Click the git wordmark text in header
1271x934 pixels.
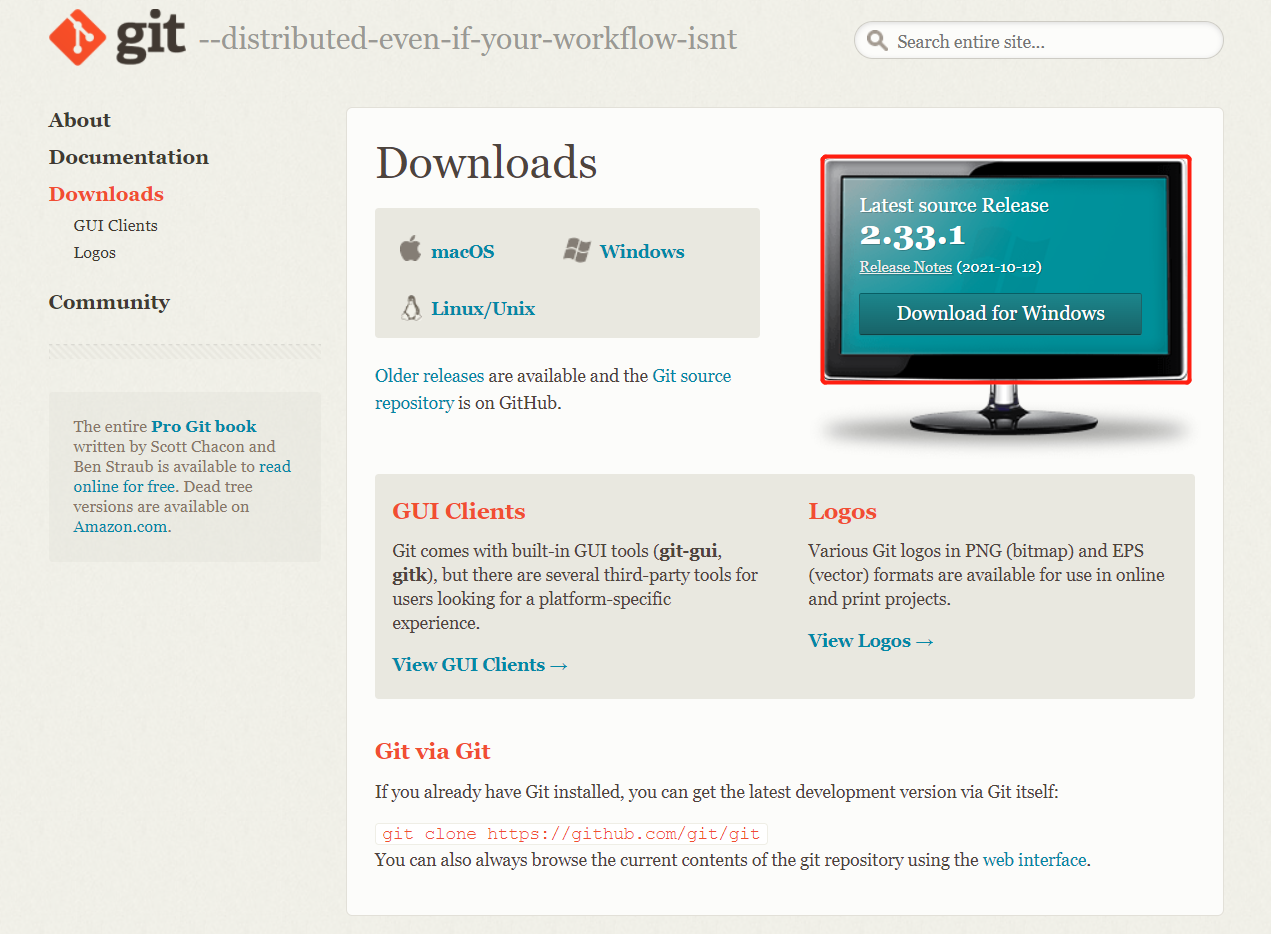[x=151, y=38]
